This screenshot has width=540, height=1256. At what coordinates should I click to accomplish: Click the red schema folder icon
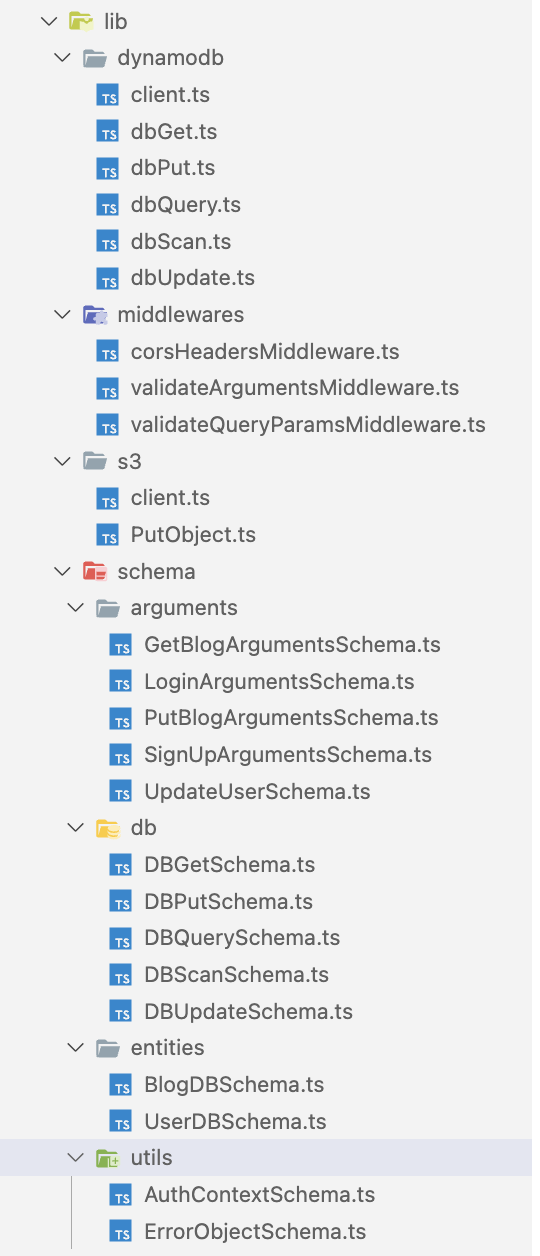[x=95, y=571]
